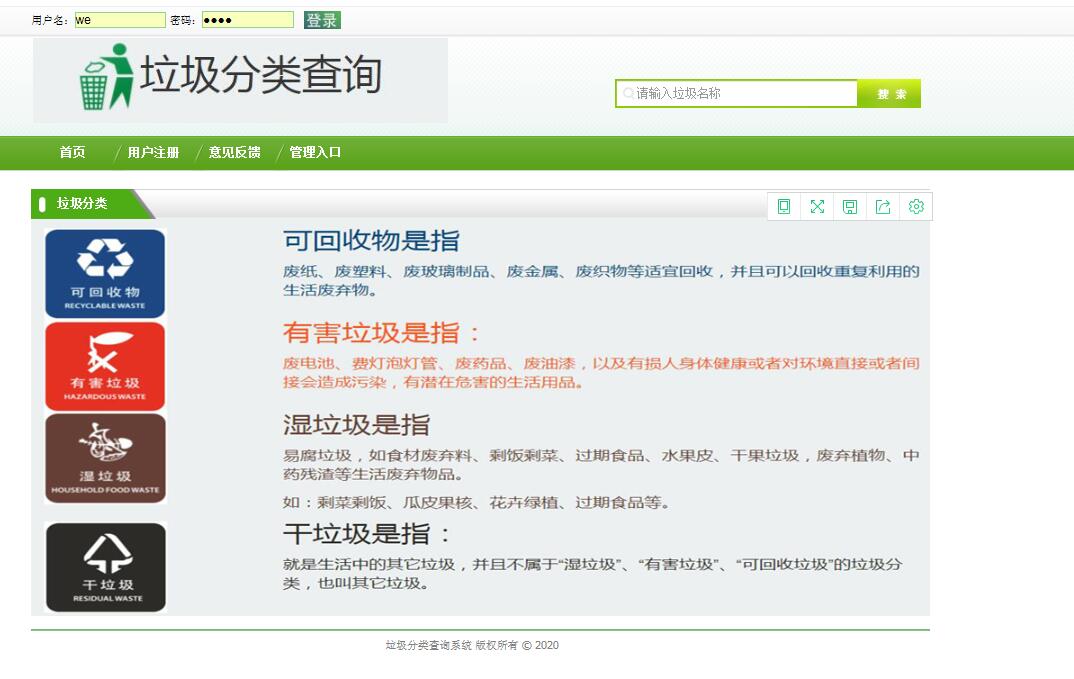Click the 干垃圾是指 heading
The image size is (1074, 679).
click(x=368, y=534)
